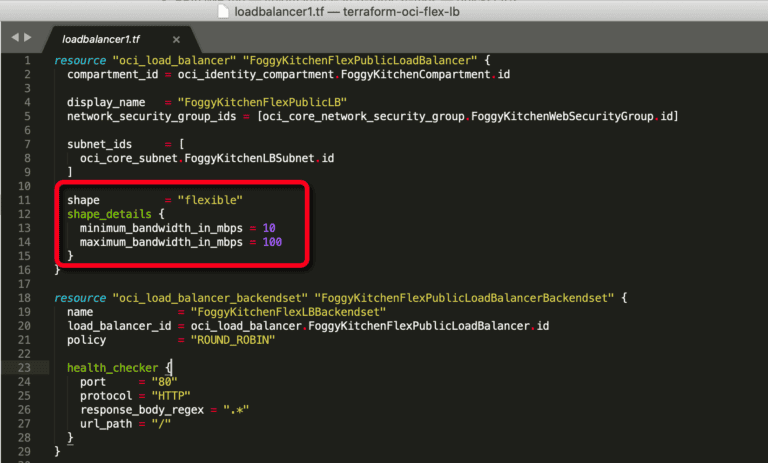768x463 pixels.
Task: Click the value 100 on line 14
Action: coord(272,242)
